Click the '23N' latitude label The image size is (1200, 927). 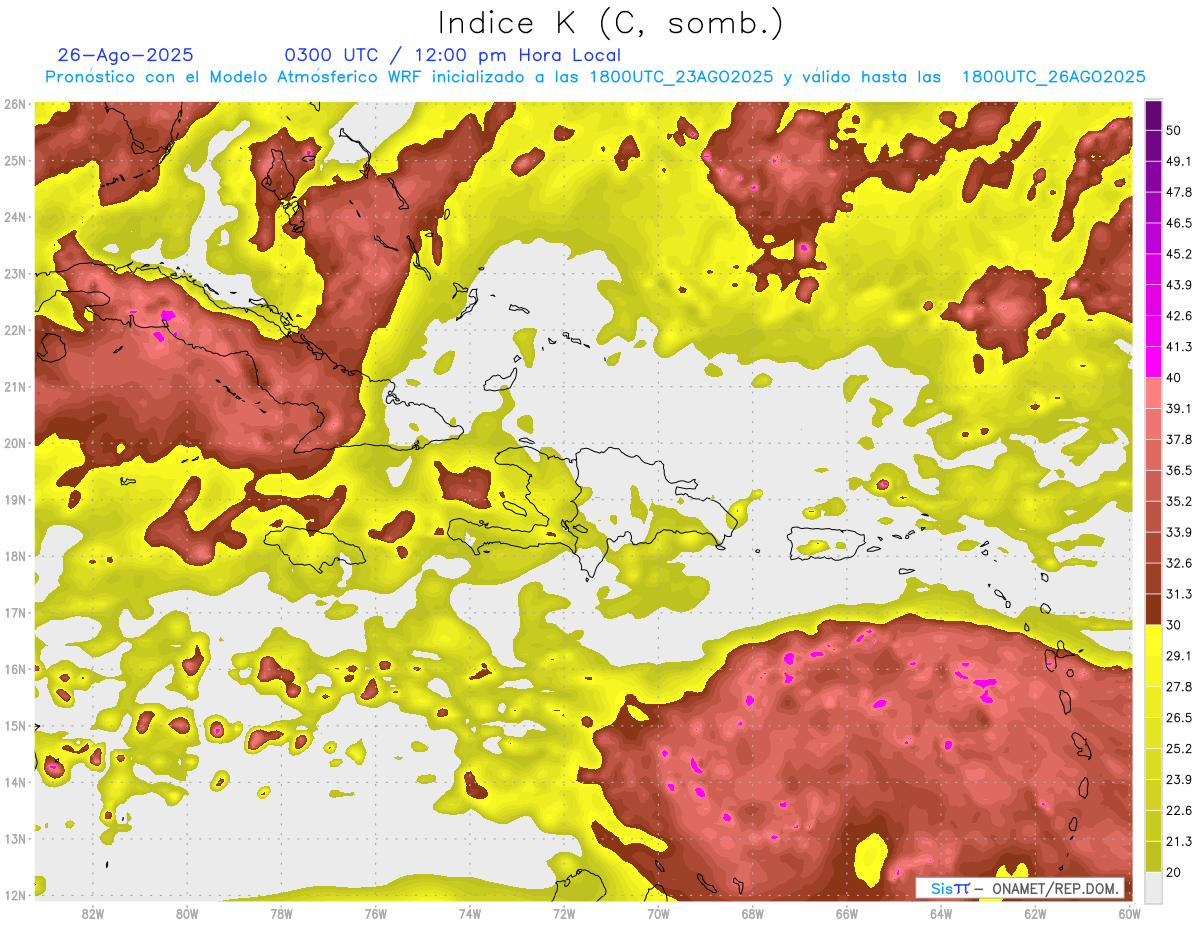15,274
